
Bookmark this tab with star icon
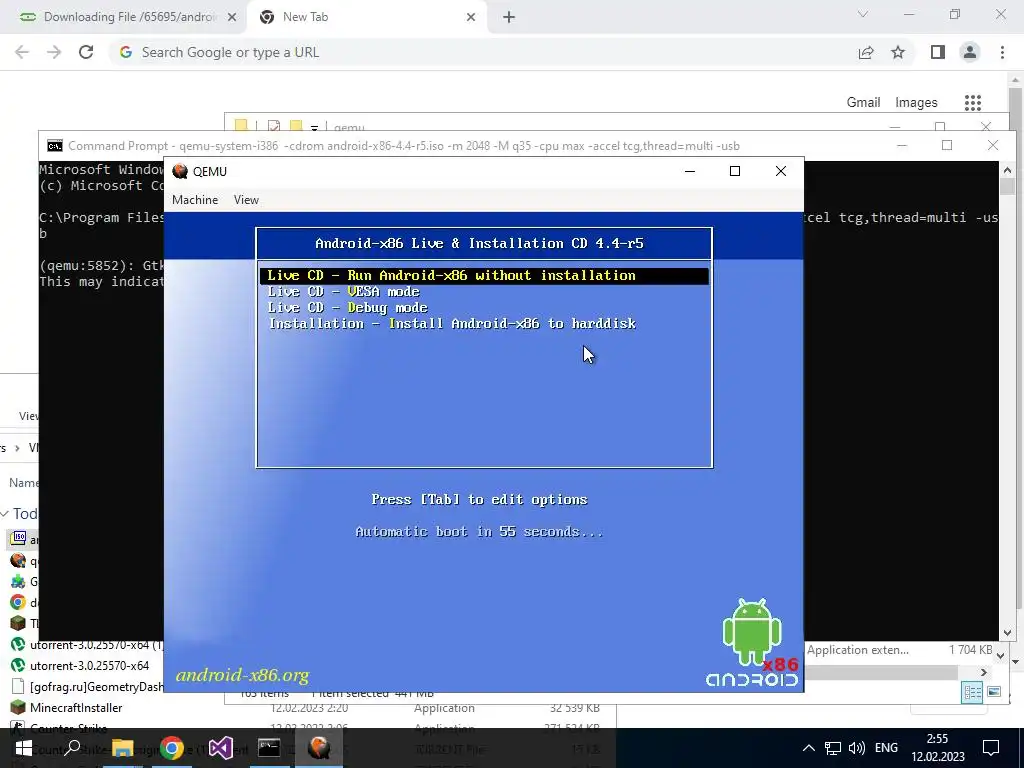pos(898,52)
